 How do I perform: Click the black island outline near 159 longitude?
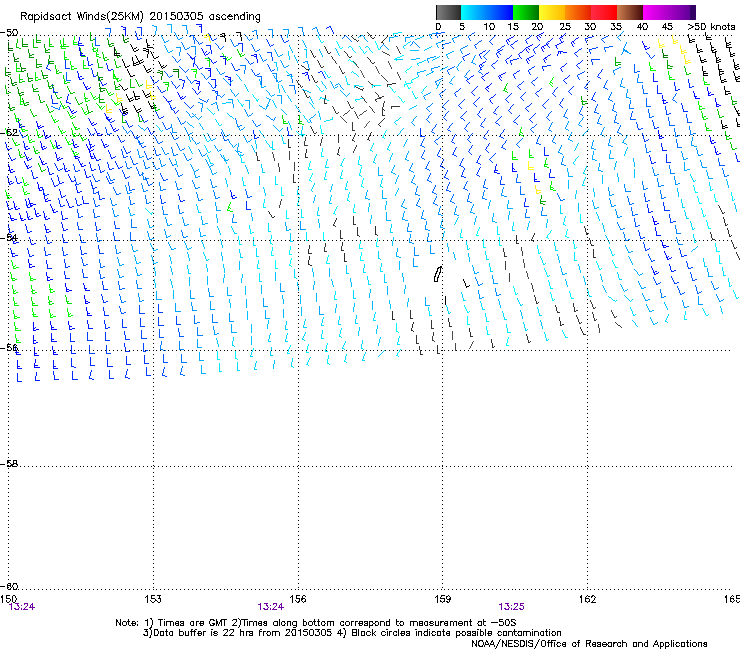click(438, 274)
